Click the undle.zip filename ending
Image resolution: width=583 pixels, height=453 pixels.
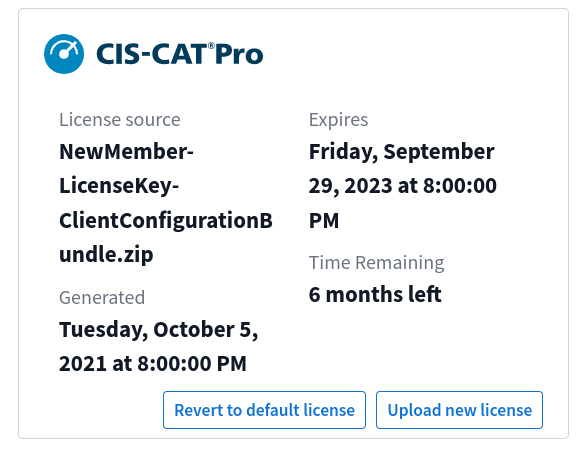coord(106,255)
